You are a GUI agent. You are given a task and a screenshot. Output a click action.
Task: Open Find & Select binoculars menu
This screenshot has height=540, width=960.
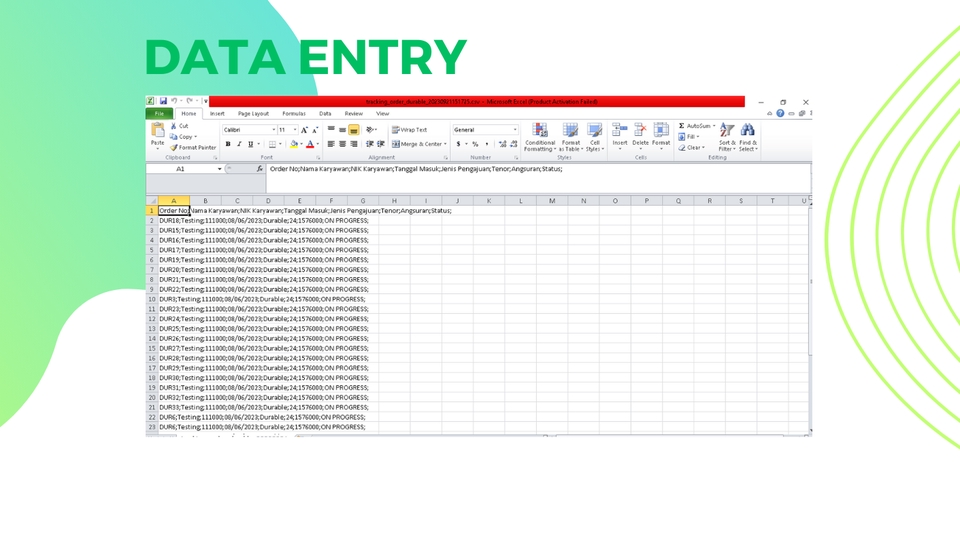(748, 137)
